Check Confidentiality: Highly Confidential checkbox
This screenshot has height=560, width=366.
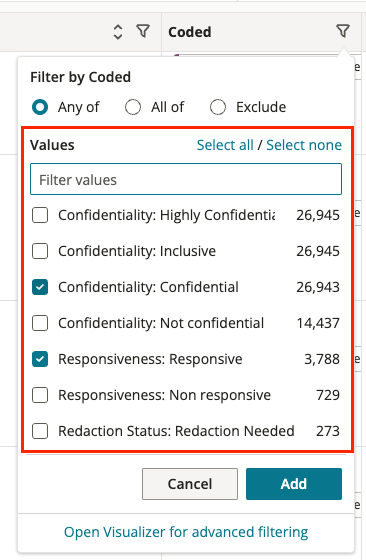click(x=40, y=215)
